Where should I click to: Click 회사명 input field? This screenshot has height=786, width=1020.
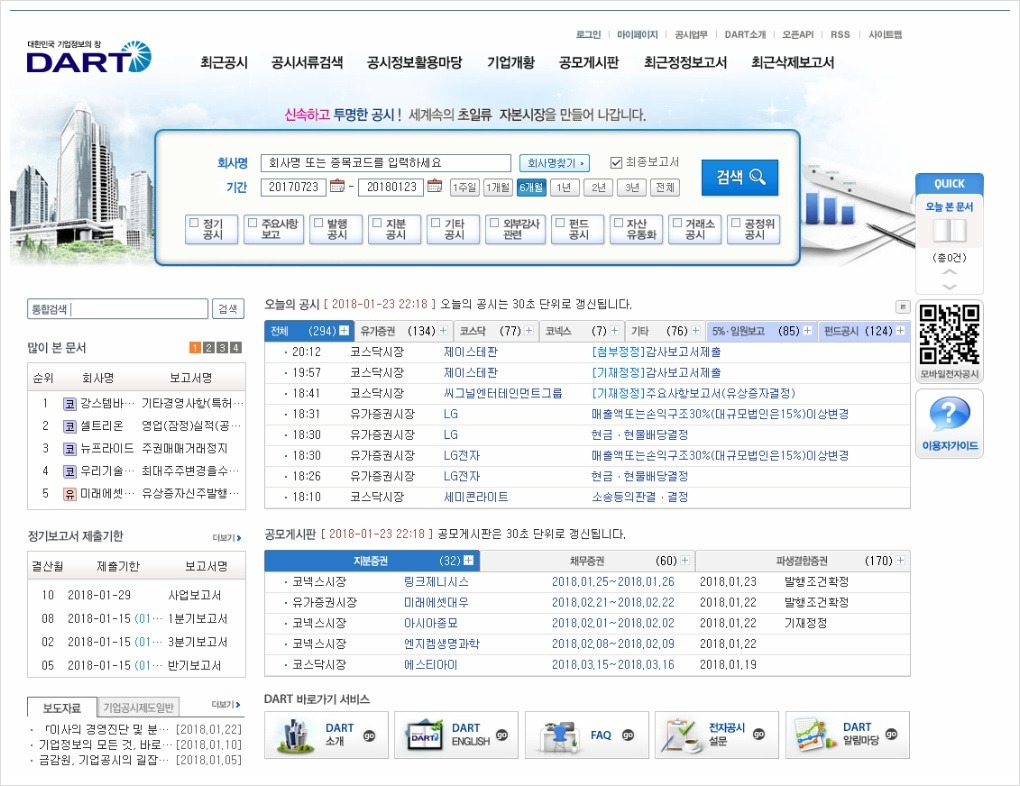(386, 163)
